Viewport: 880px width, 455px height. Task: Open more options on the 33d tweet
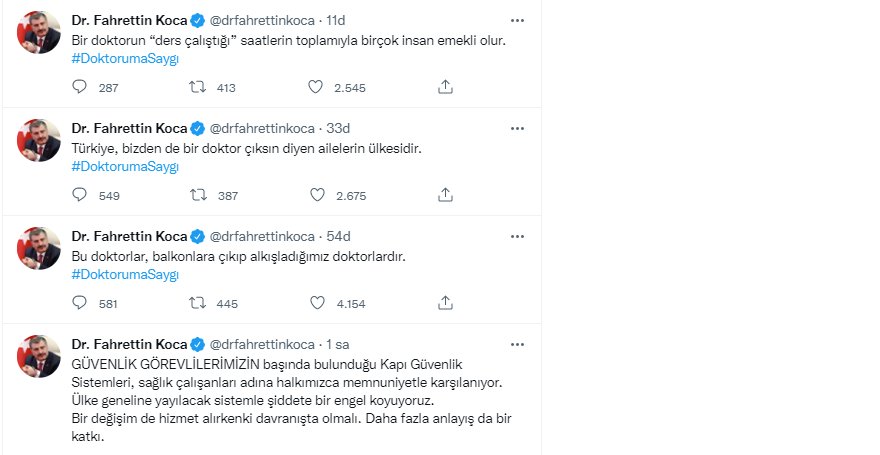516,128
